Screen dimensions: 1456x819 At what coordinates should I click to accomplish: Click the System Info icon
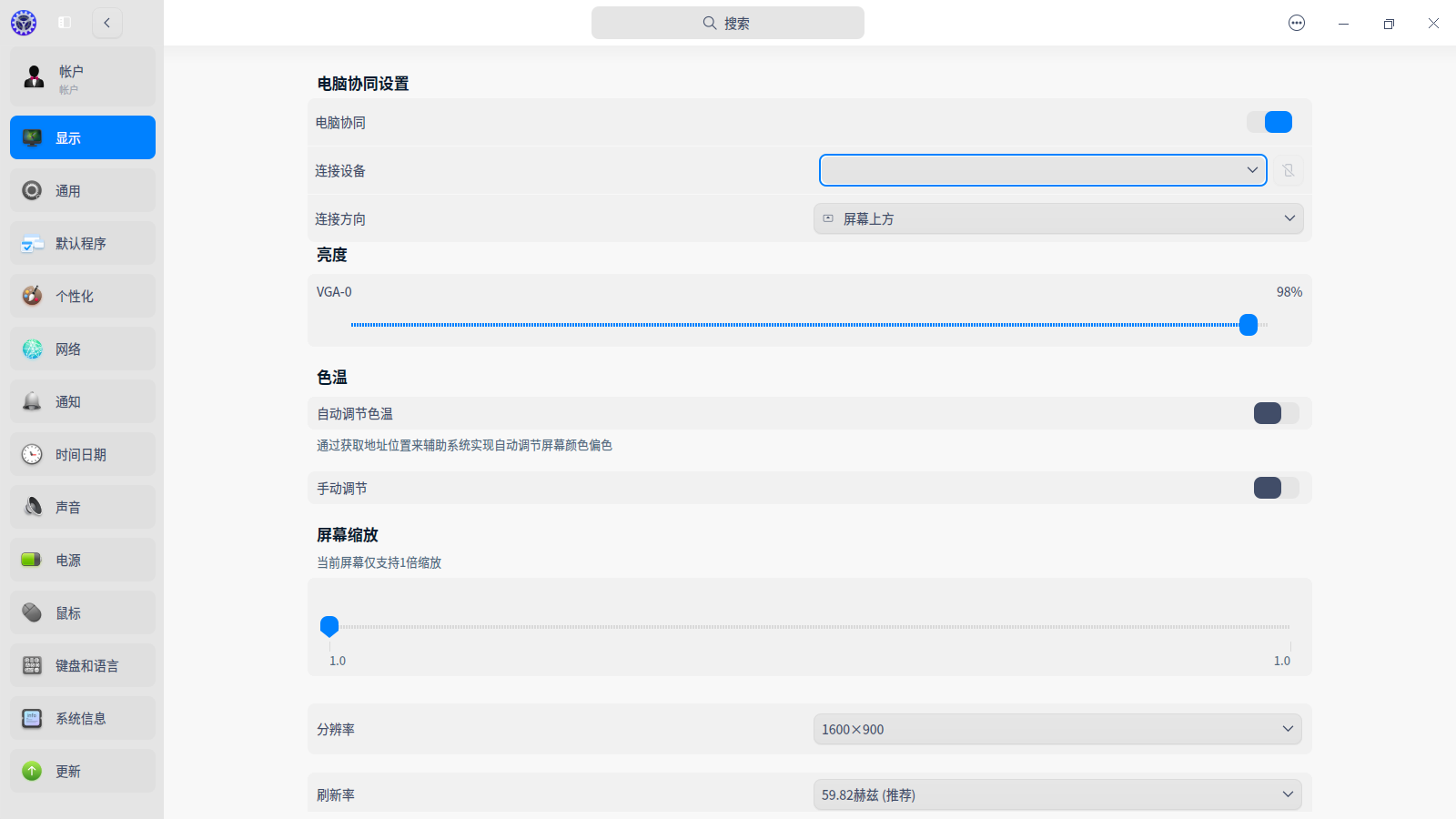tap(32, 718)
